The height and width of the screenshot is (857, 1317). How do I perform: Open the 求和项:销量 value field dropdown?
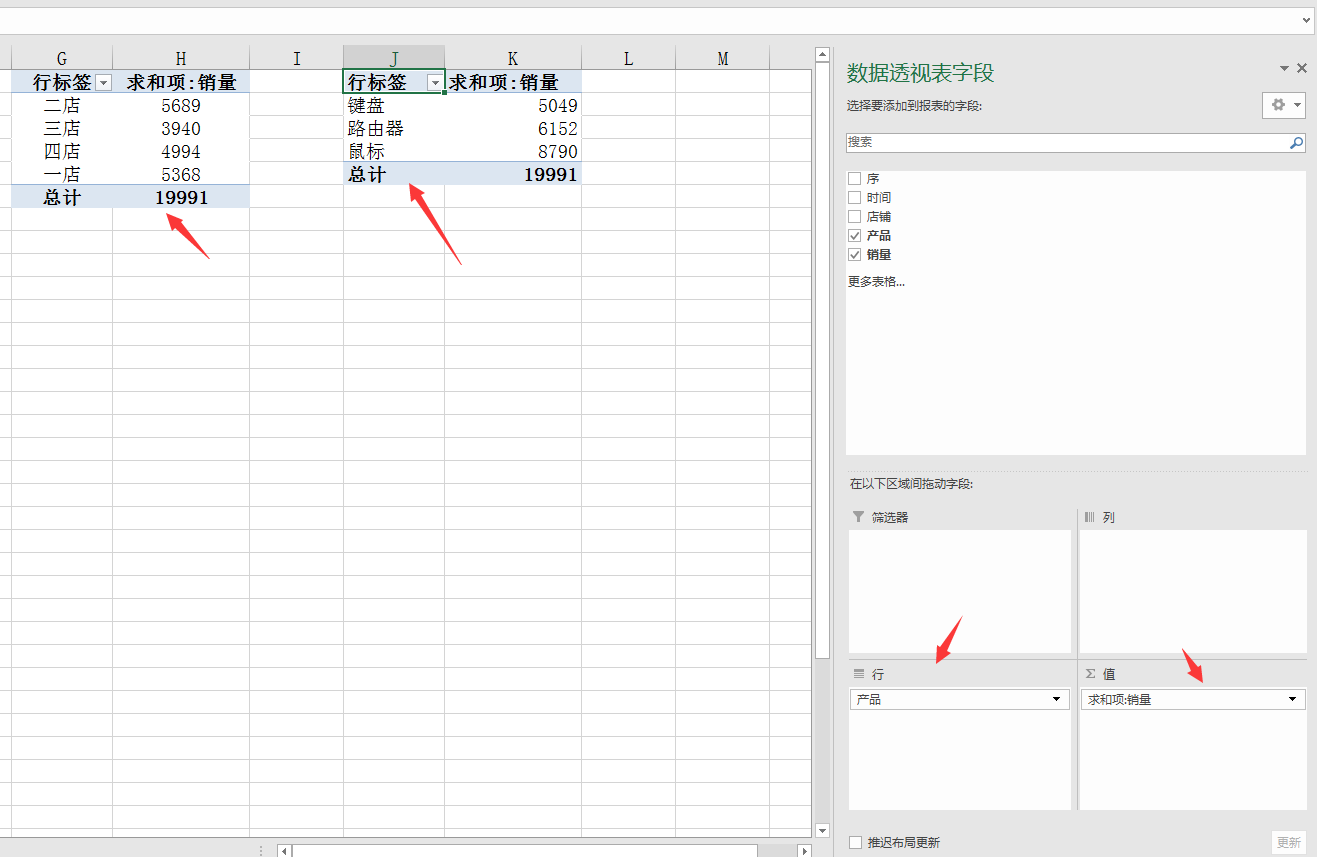tap(1293, 699)
